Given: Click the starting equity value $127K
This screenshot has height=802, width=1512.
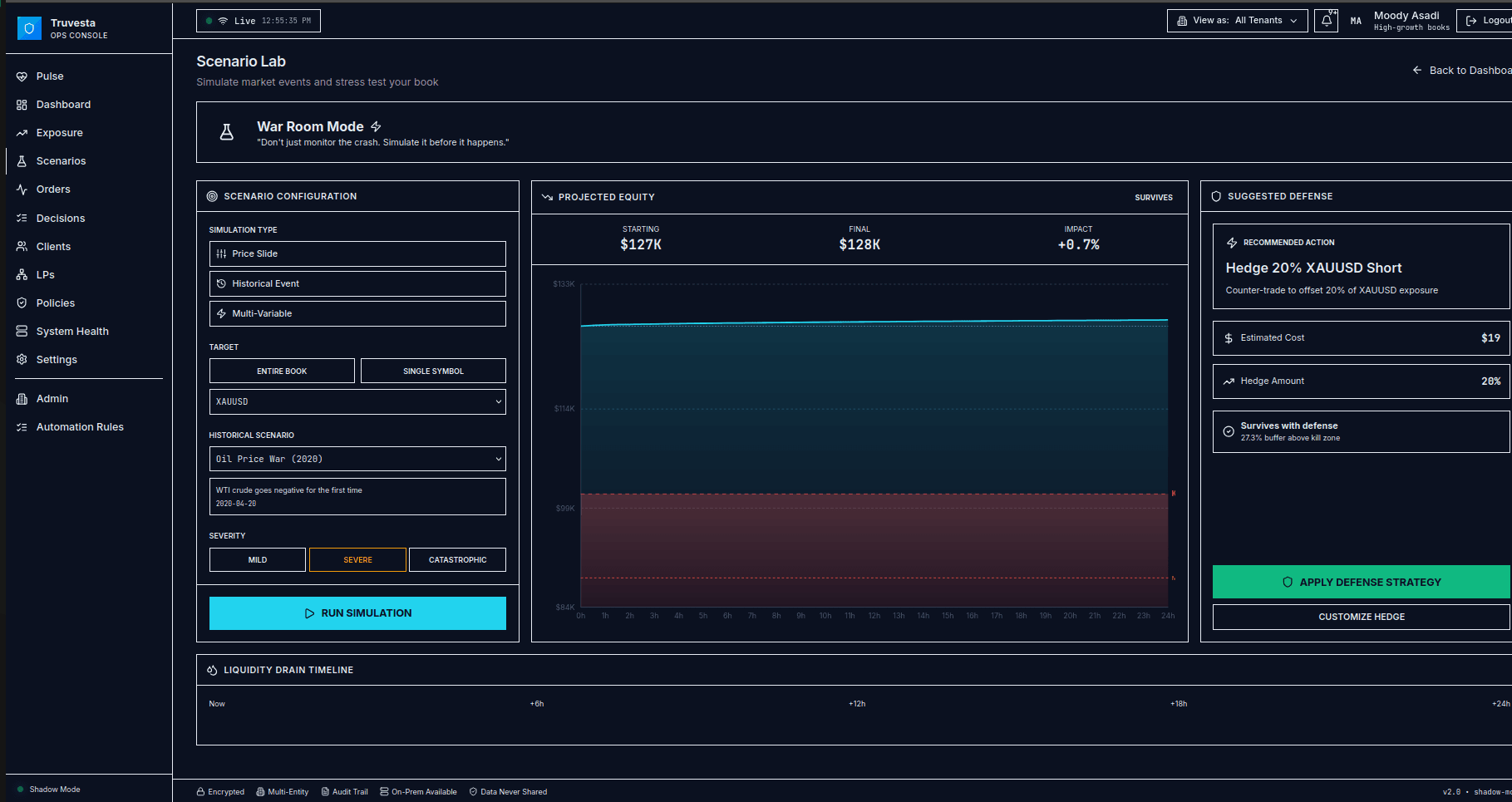Looking at the screenshot, I should 641,244.
